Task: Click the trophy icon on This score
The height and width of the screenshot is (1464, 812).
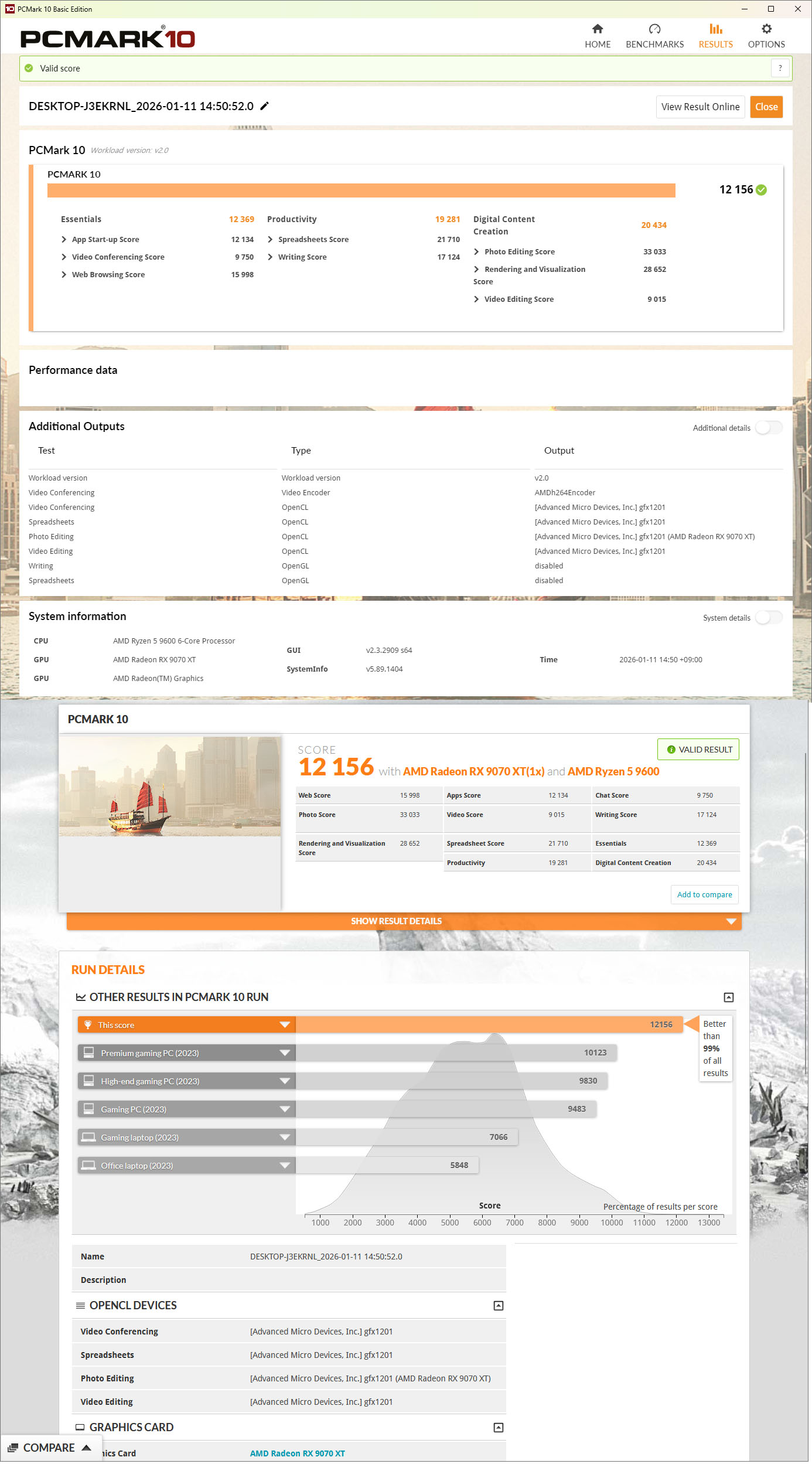Action: click(x=88, y=1025)
